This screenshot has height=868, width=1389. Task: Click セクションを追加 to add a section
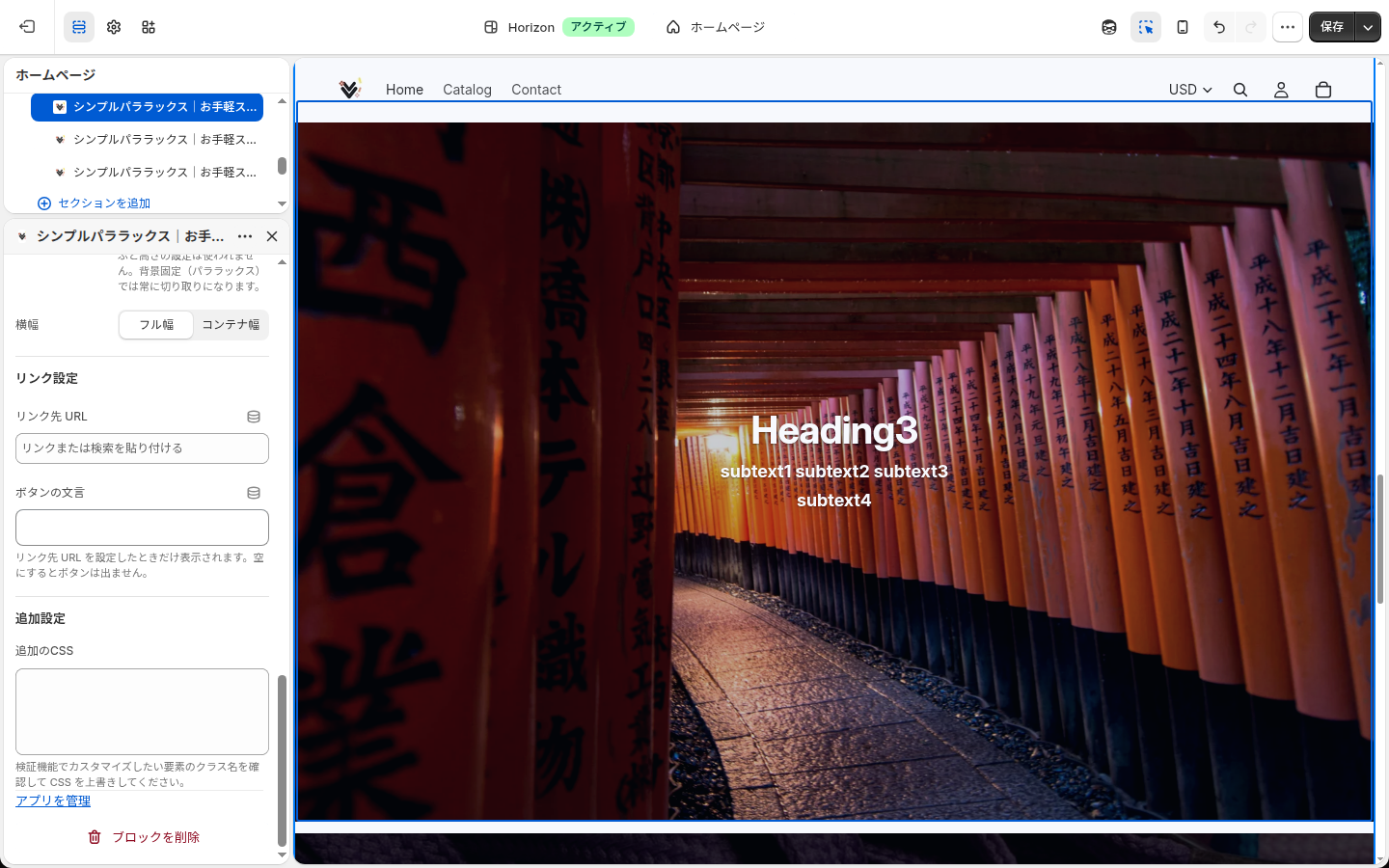click(x=95, y=203)
